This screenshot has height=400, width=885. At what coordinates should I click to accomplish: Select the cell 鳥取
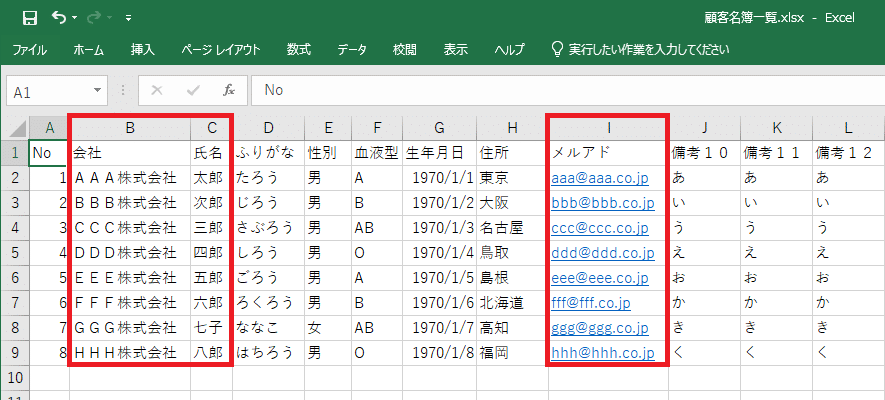pyautogui.click(x=512, y=253)
